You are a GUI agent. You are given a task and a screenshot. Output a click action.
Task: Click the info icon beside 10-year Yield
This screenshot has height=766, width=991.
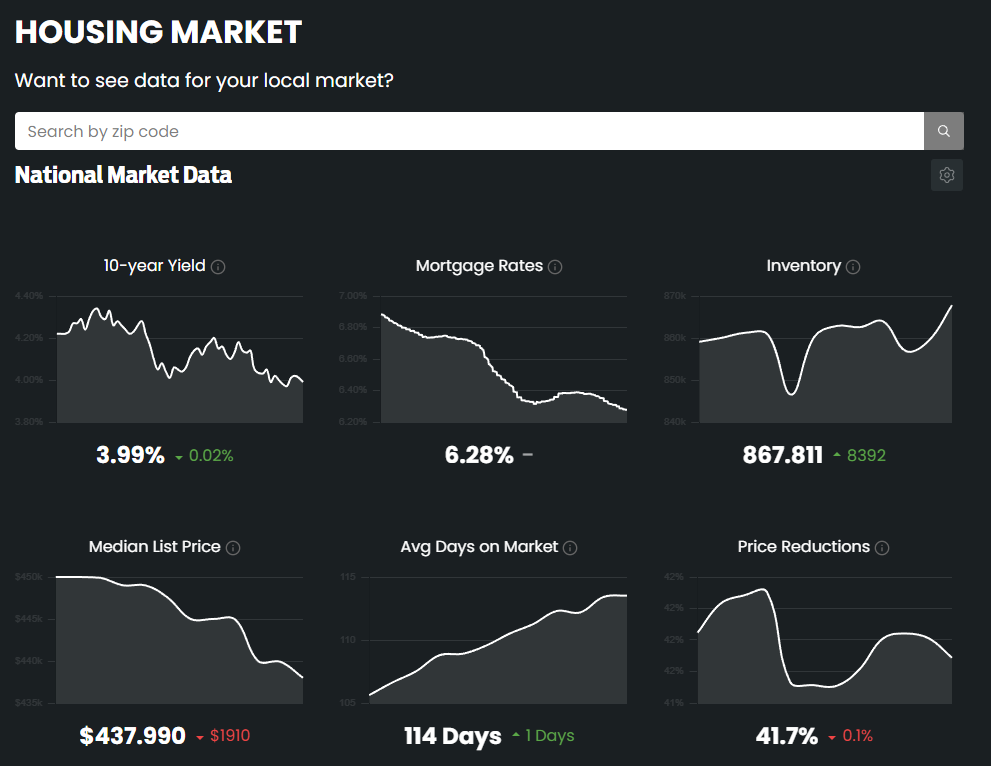218,267
